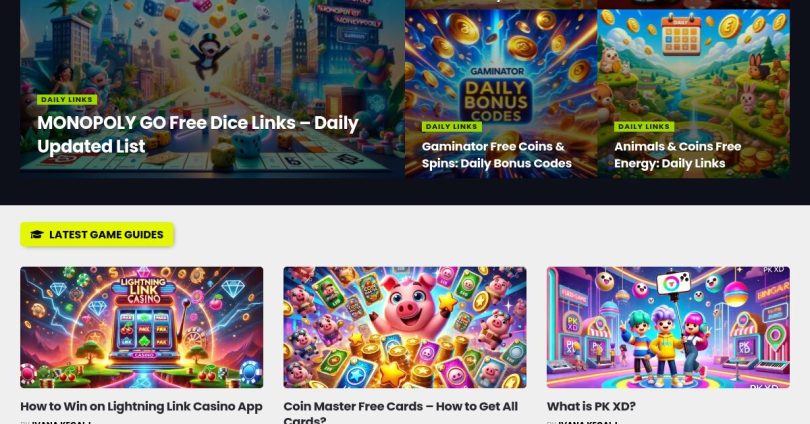The height and width of the screenshot is (424, 810).
Task: Read How to Win on Lightning Link Casino App
Action: click(x=142, y=406)
